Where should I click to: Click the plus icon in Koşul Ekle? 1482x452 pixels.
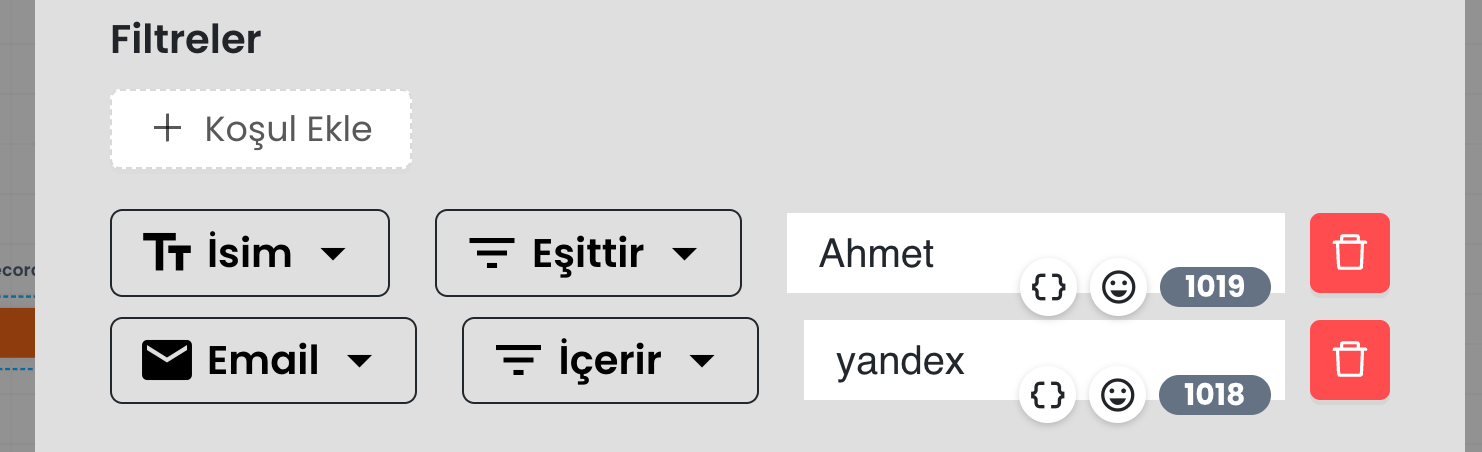pos(167,128)
